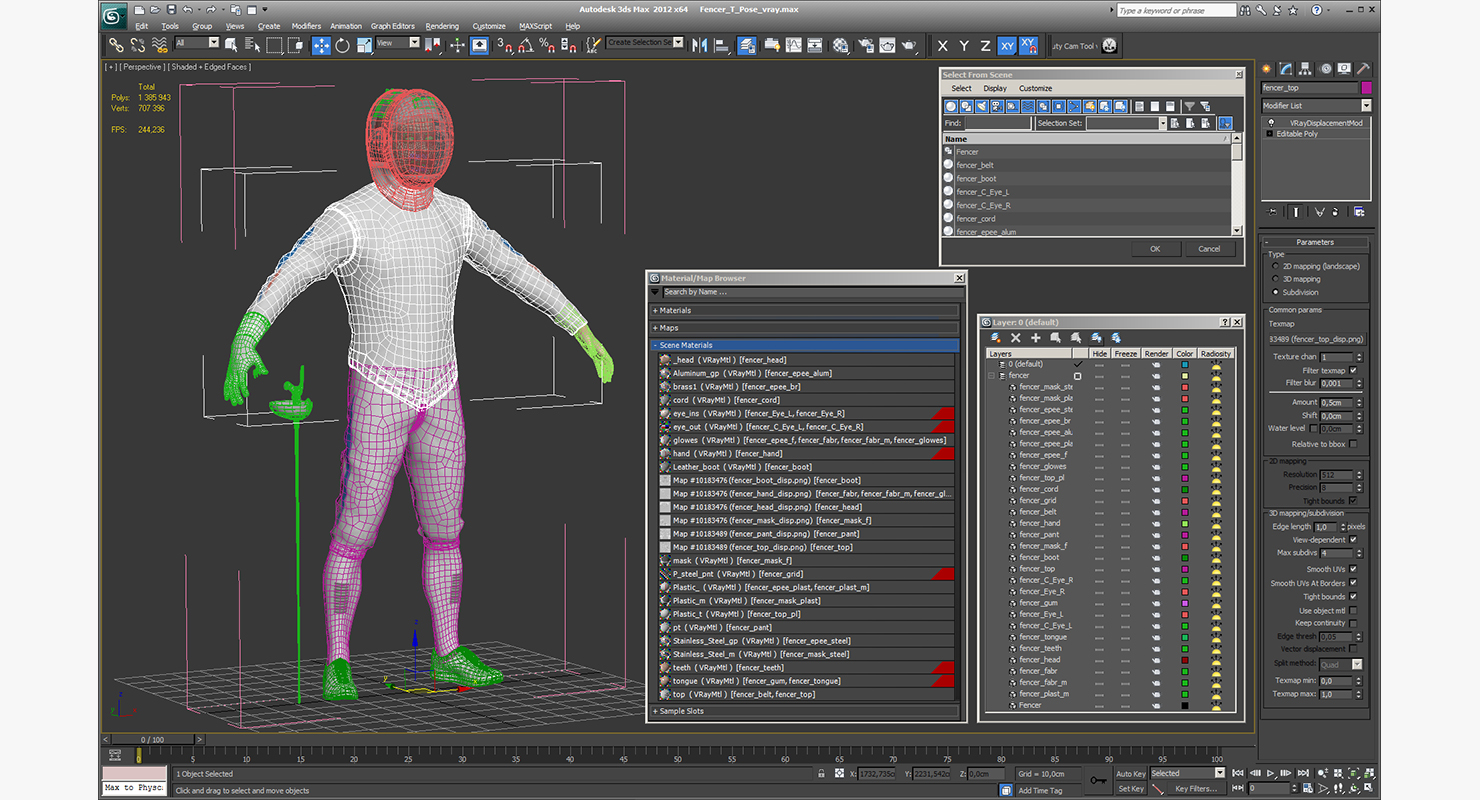Click Configure Modifier Sets icon
The height and width of the screenshot is (800, 1480).
coord(1359,212)
